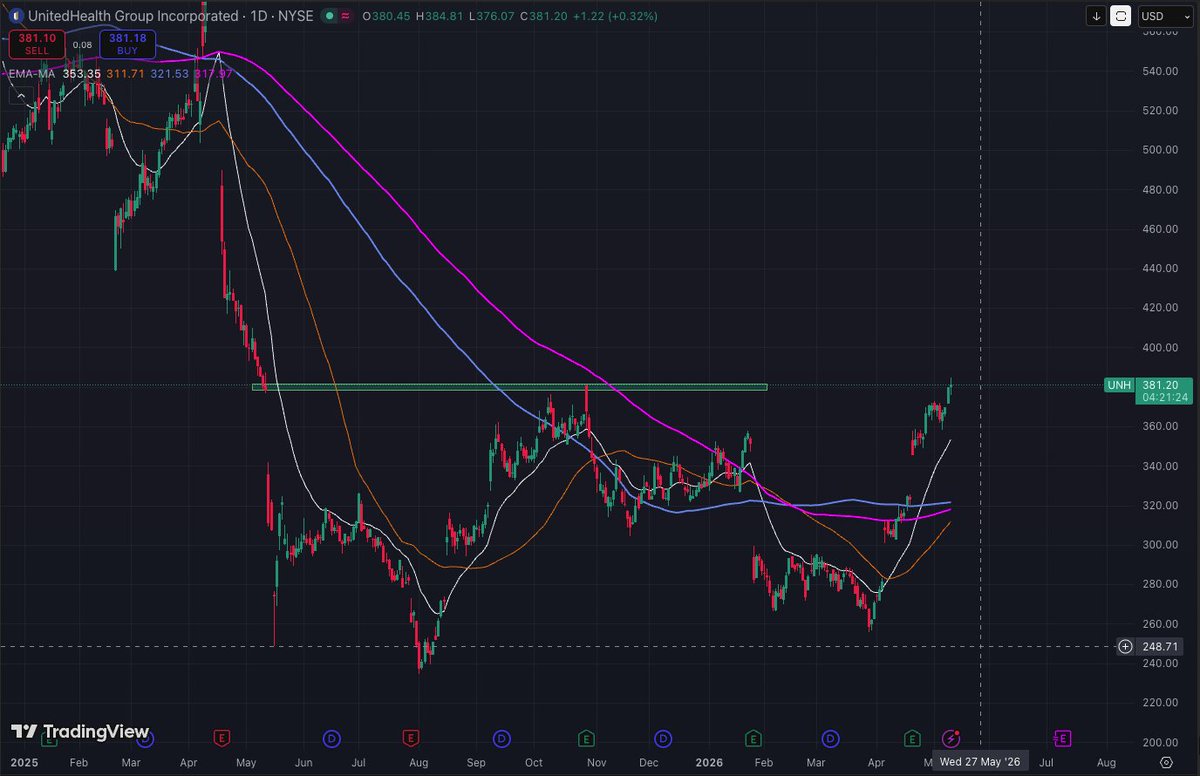Click the L376.07 low value
The width and height of the screenshot is (1200, 776).
point(493,16)
